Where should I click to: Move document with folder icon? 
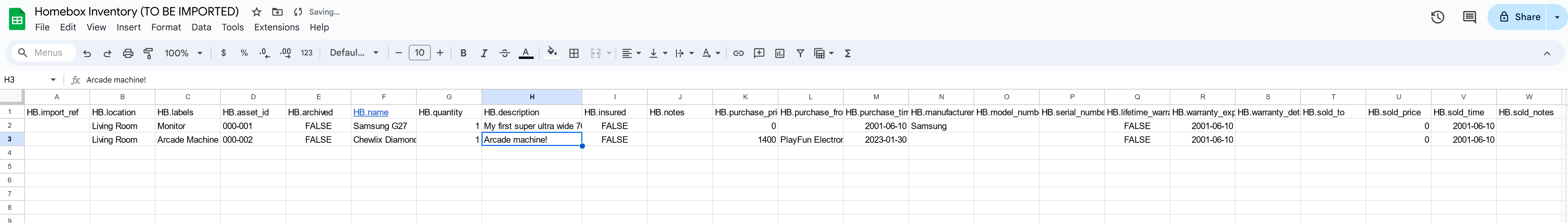[278, 12]
